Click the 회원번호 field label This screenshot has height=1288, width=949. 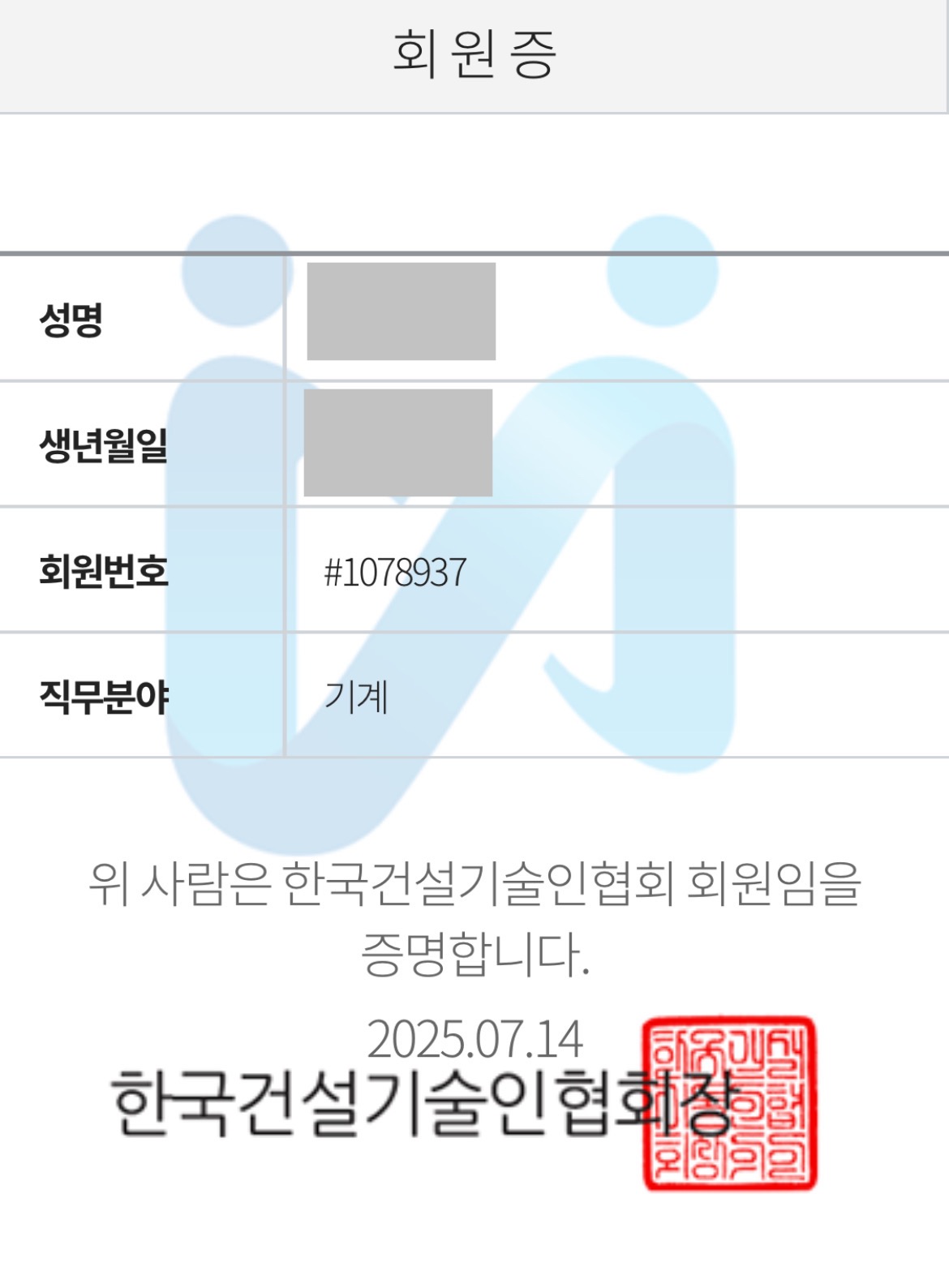pos(104,571)
